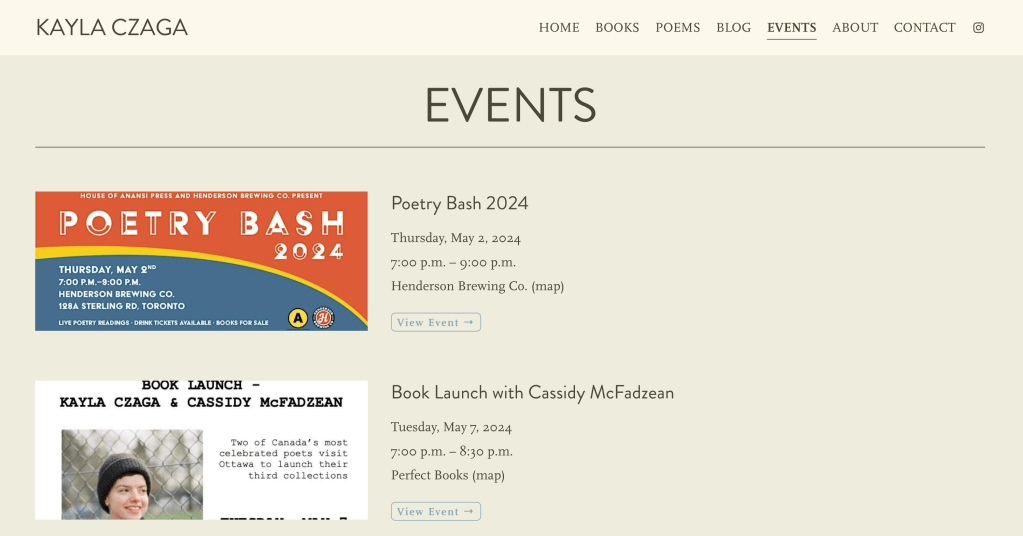Open the CONTACT page

[x=924, y=28]
